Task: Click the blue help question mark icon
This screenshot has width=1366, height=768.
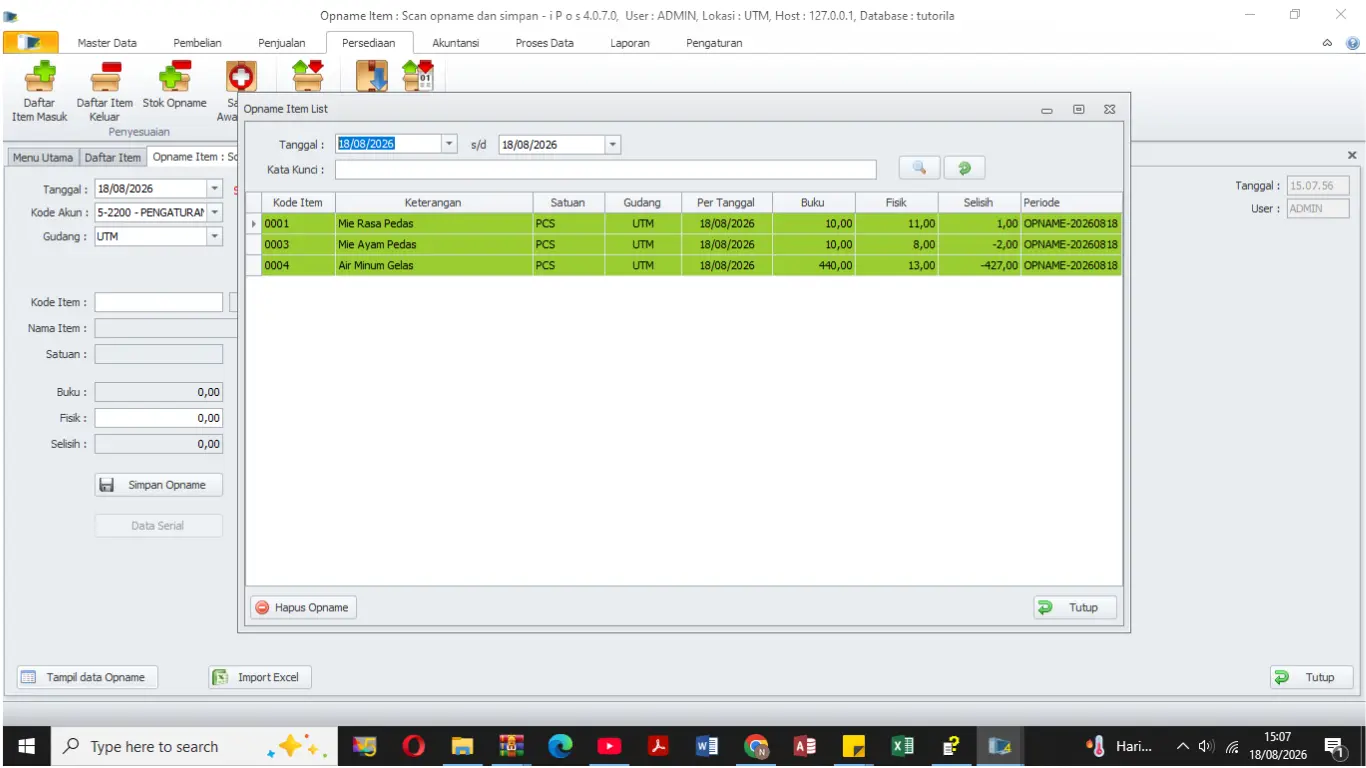Action: (1353, 43)
